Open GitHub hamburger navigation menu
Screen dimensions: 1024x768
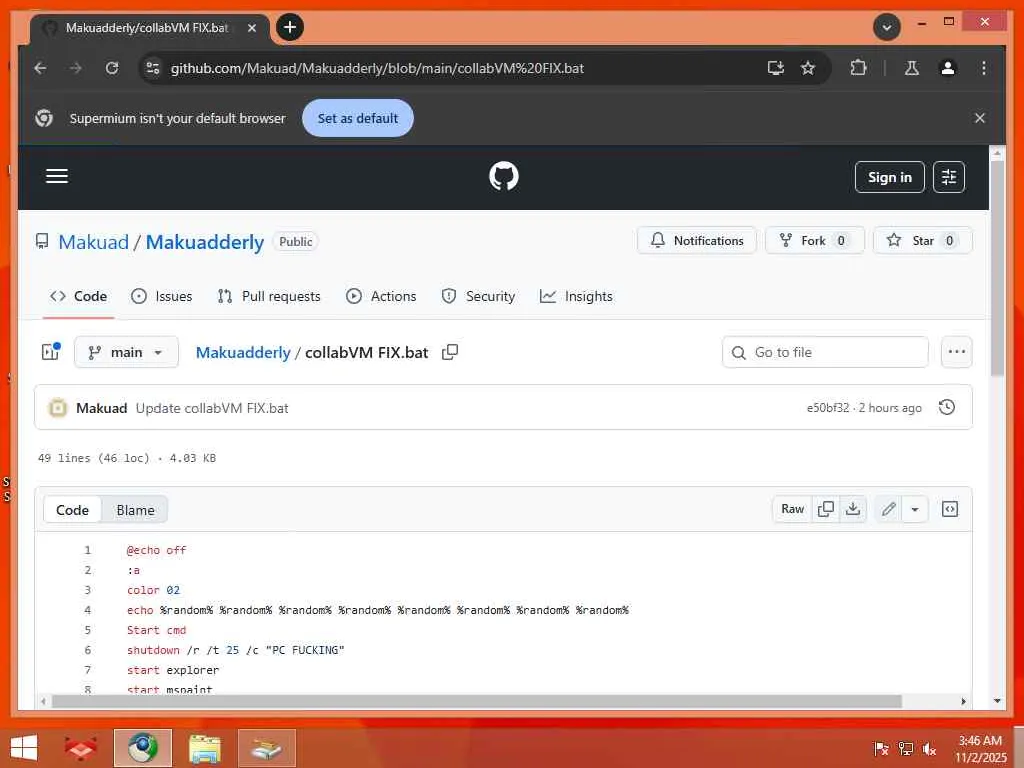pyautogui.click(x=57, y=176)
